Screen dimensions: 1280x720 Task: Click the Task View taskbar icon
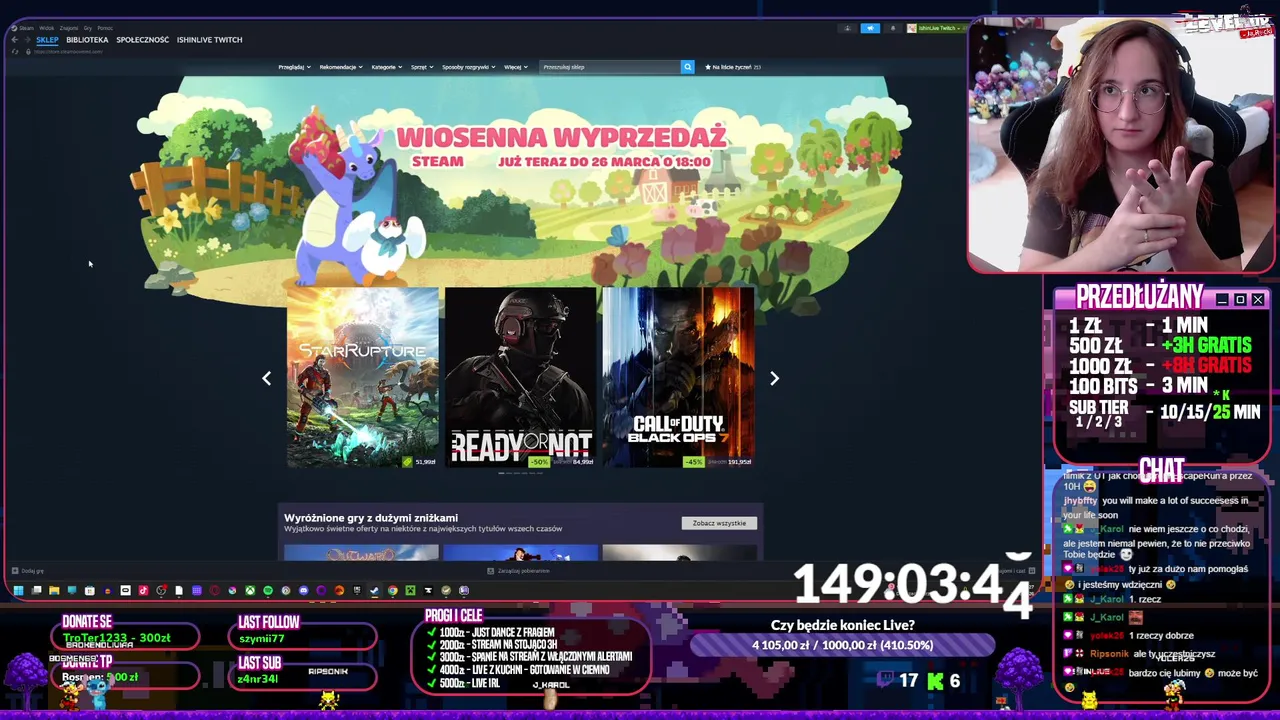(36, 590)
